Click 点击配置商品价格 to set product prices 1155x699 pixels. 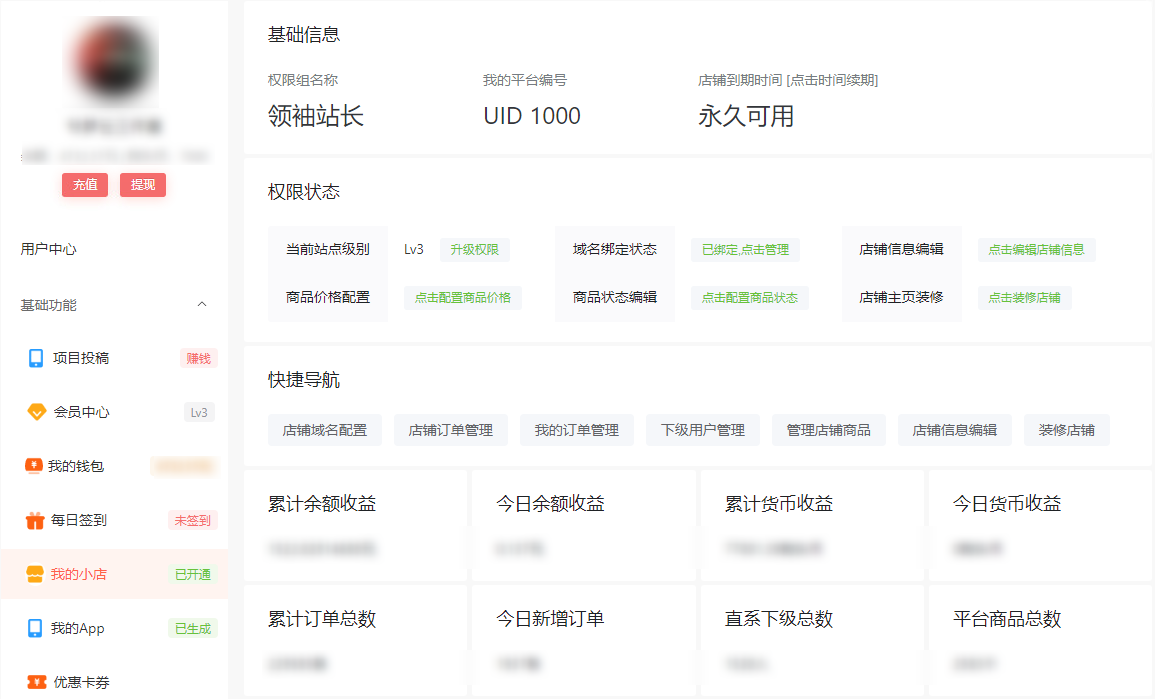(462, 297)
